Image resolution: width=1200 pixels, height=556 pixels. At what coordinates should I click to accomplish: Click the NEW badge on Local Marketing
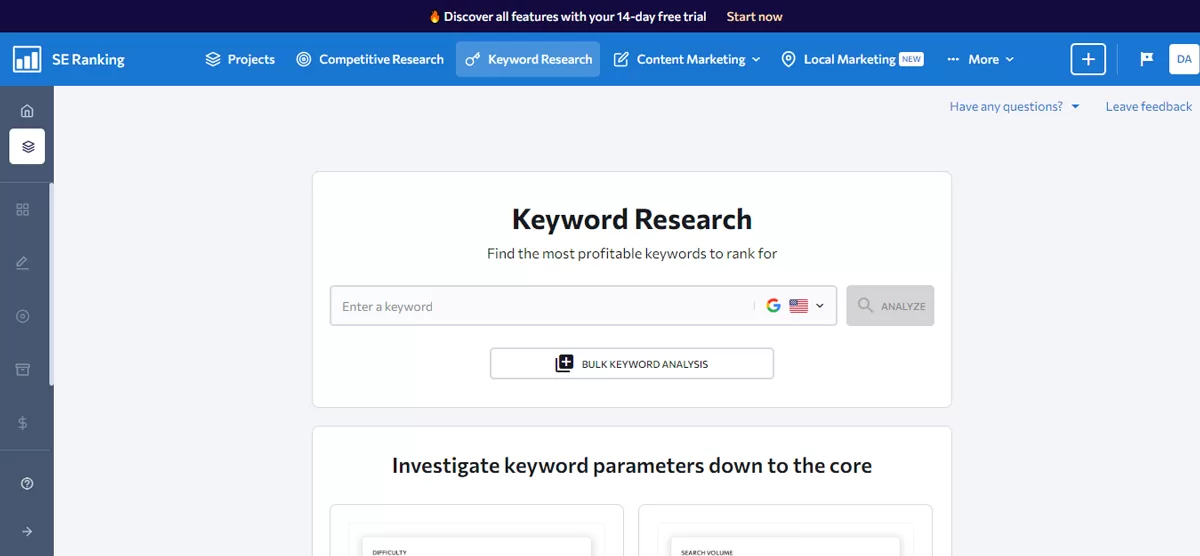[911, 59]
